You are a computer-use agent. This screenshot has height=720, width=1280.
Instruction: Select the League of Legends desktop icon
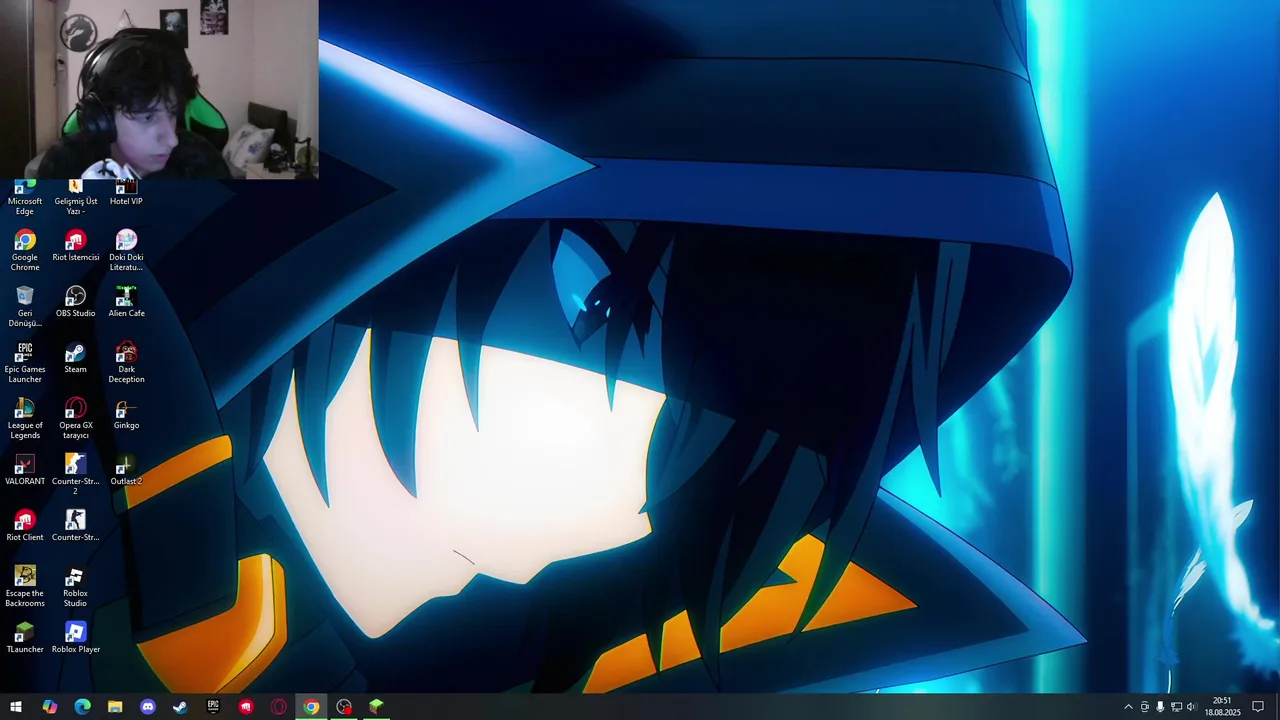pos(25,419)
